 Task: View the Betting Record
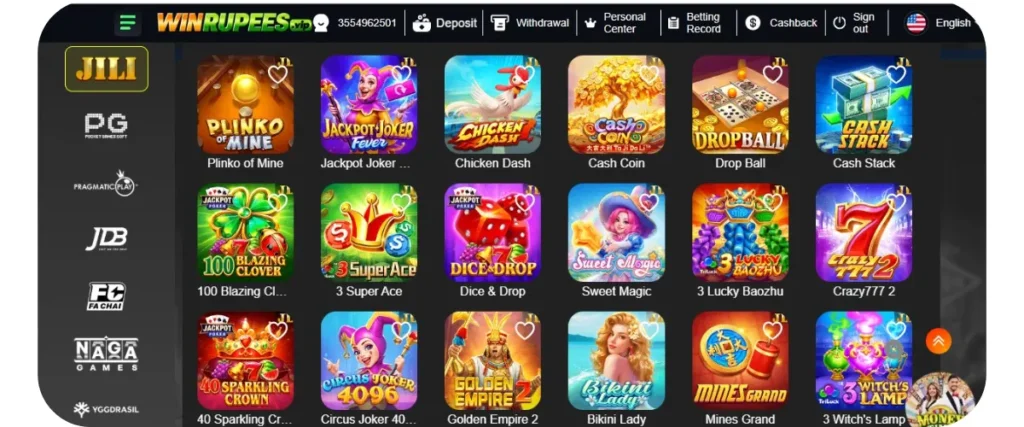(x=694, y=23)
